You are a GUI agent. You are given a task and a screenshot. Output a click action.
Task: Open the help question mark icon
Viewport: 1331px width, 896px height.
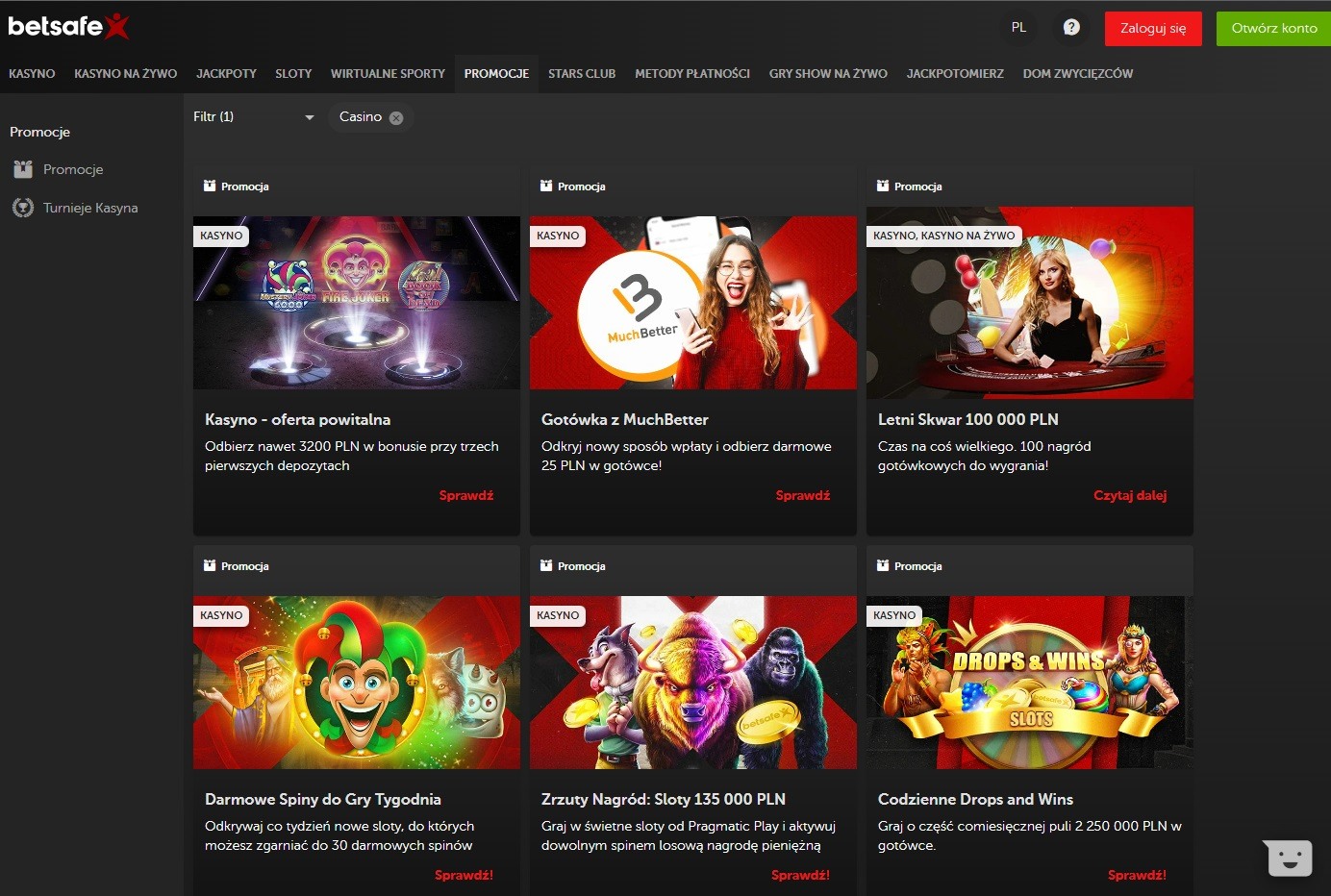click(x=1071, y=28)
